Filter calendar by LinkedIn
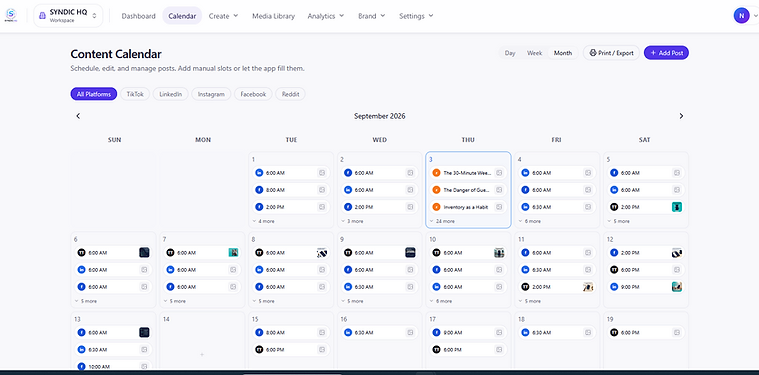This screenshot has width=759, height=375. (170, 94)
